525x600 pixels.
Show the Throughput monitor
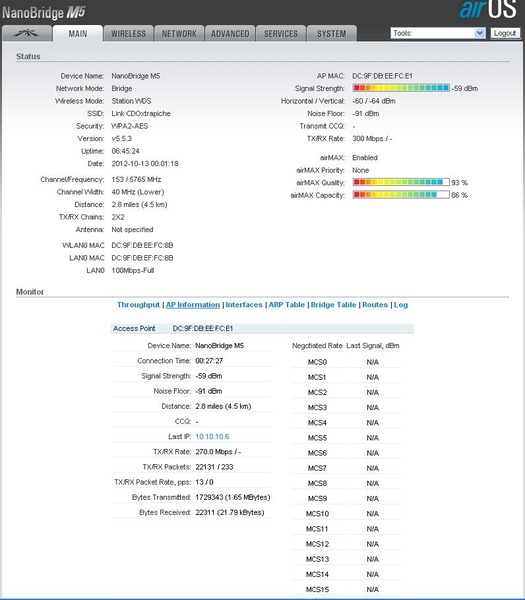pos(138,305)
